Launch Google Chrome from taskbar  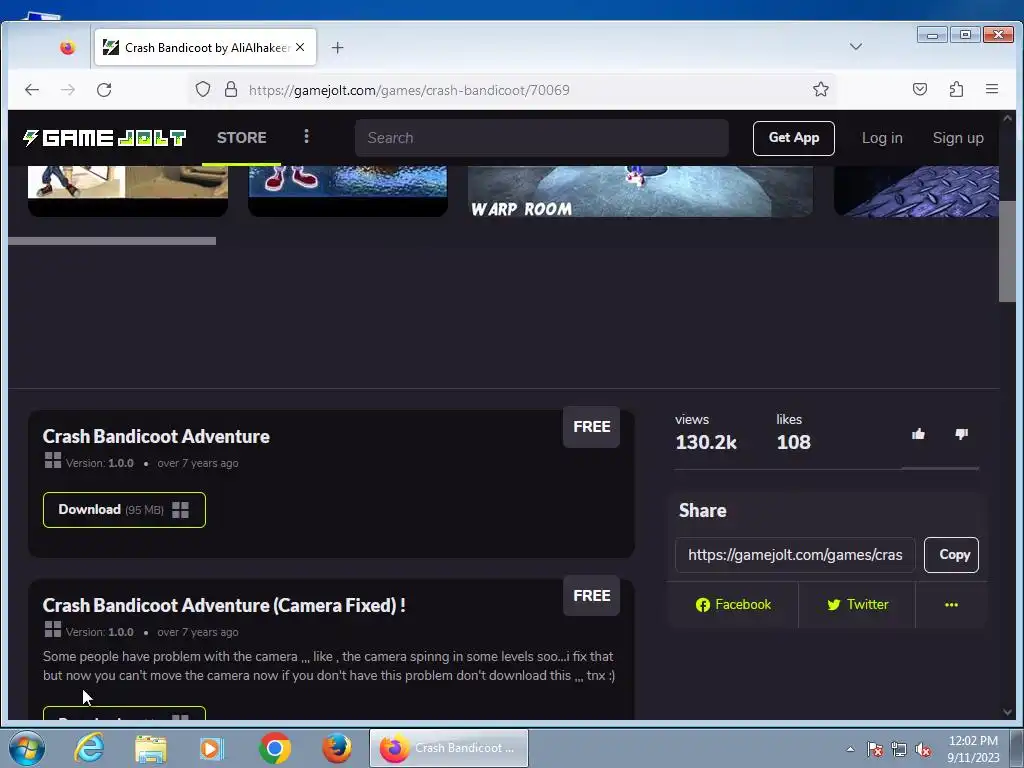274,748
